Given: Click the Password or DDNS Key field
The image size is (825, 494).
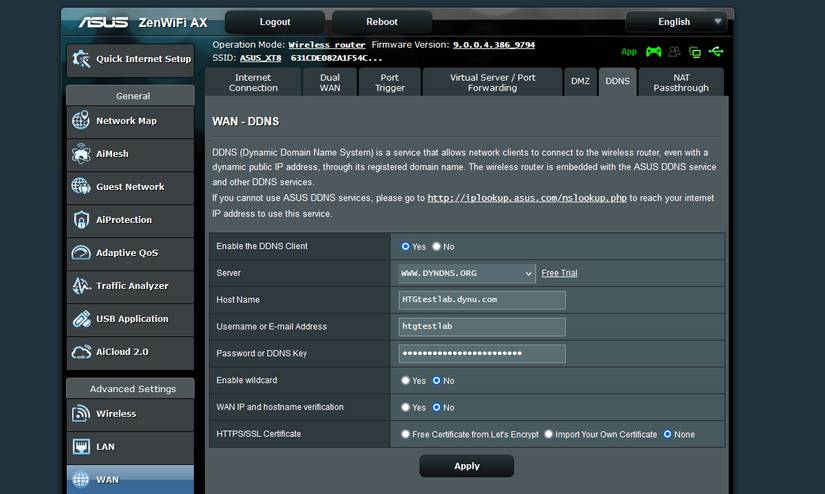Looking at the screenshot, I should pyautogui.click(x=482, y=354).
